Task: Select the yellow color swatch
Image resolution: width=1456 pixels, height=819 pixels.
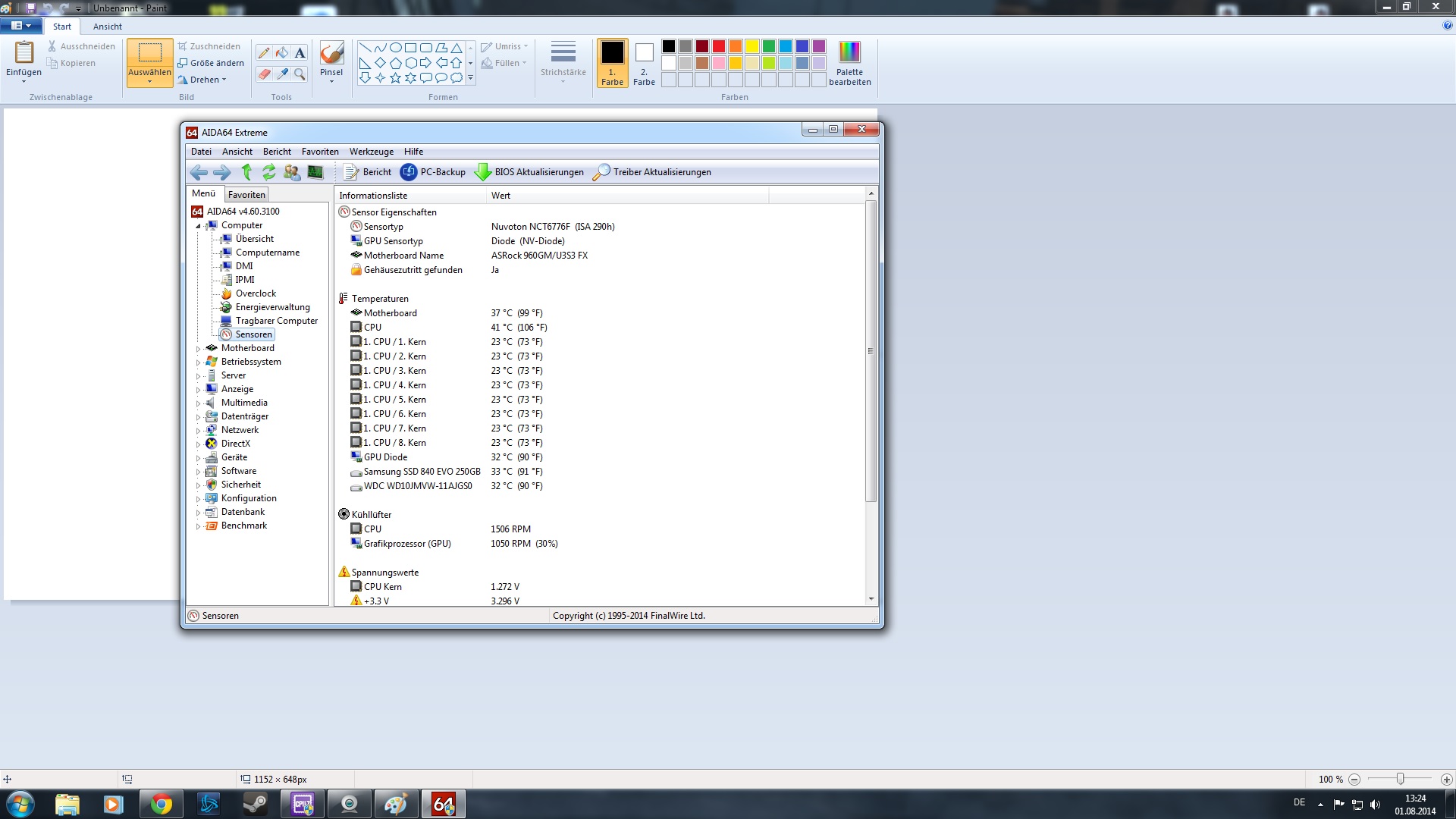Action: click(x=752, y=46)
